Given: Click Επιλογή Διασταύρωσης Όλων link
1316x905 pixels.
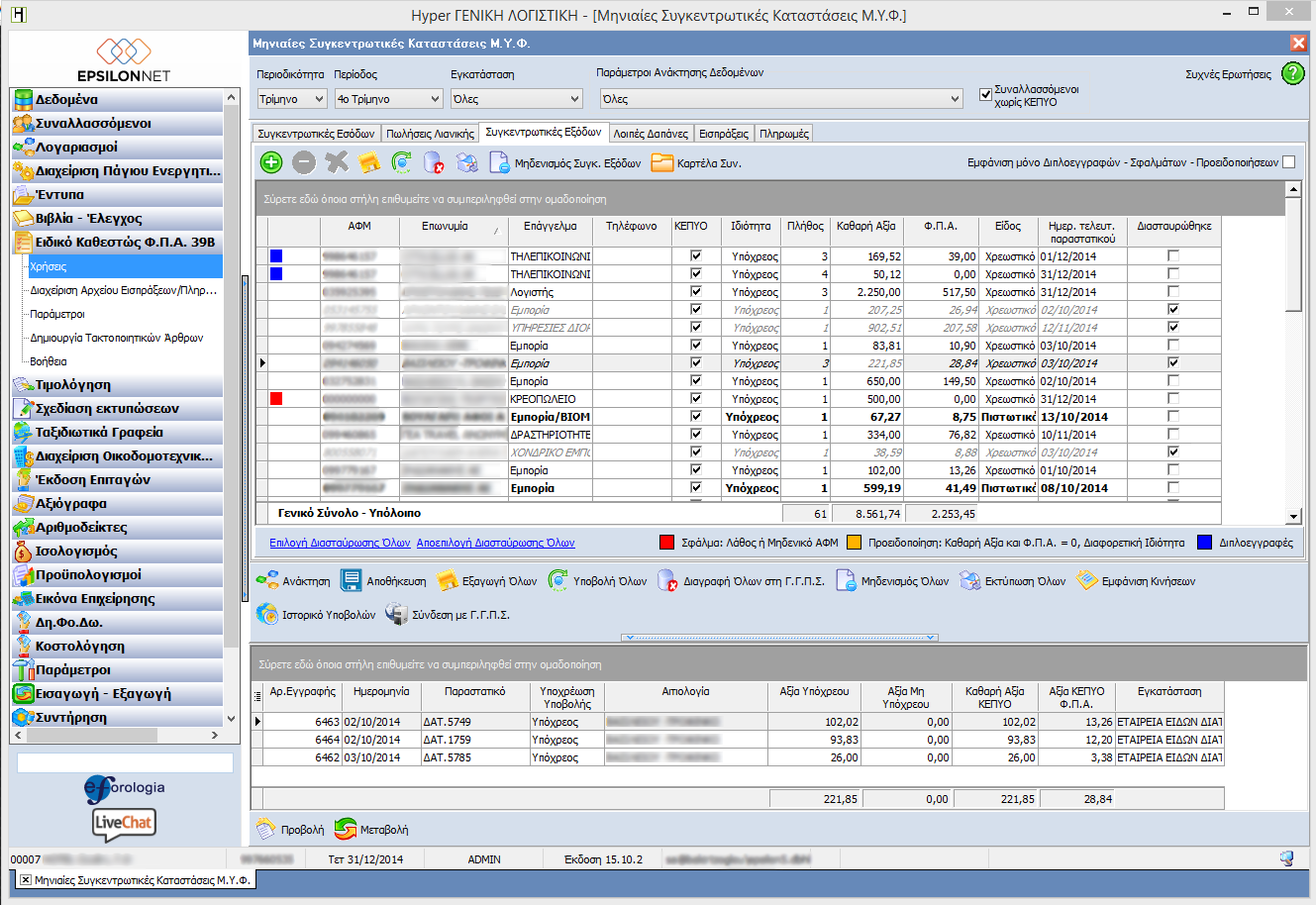Looking at the screenshot, I should click(x=340, y=543).
